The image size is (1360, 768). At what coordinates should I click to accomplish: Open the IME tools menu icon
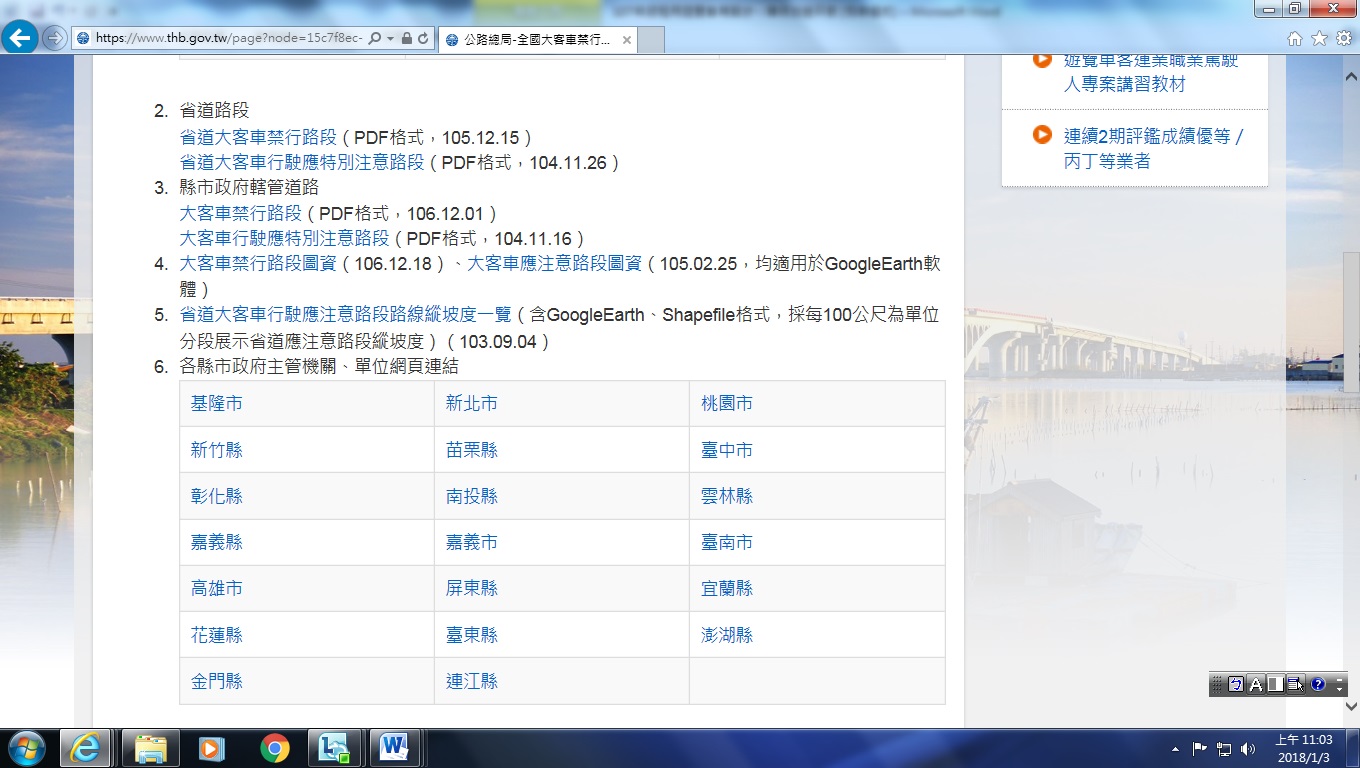click(x=1295, y=684)
